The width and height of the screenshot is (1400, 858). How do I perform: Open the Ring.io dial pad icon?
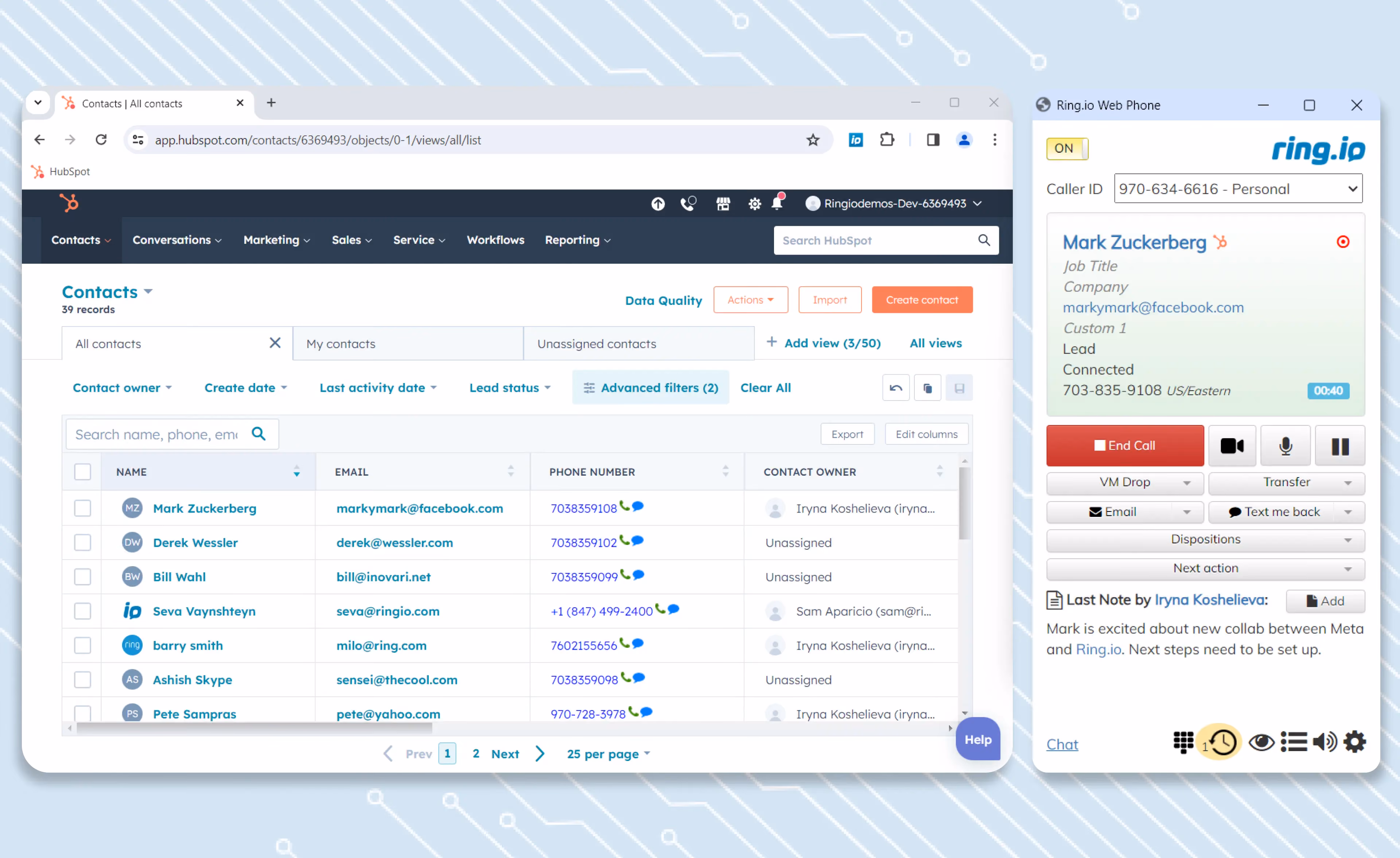tap(1183, 742)
